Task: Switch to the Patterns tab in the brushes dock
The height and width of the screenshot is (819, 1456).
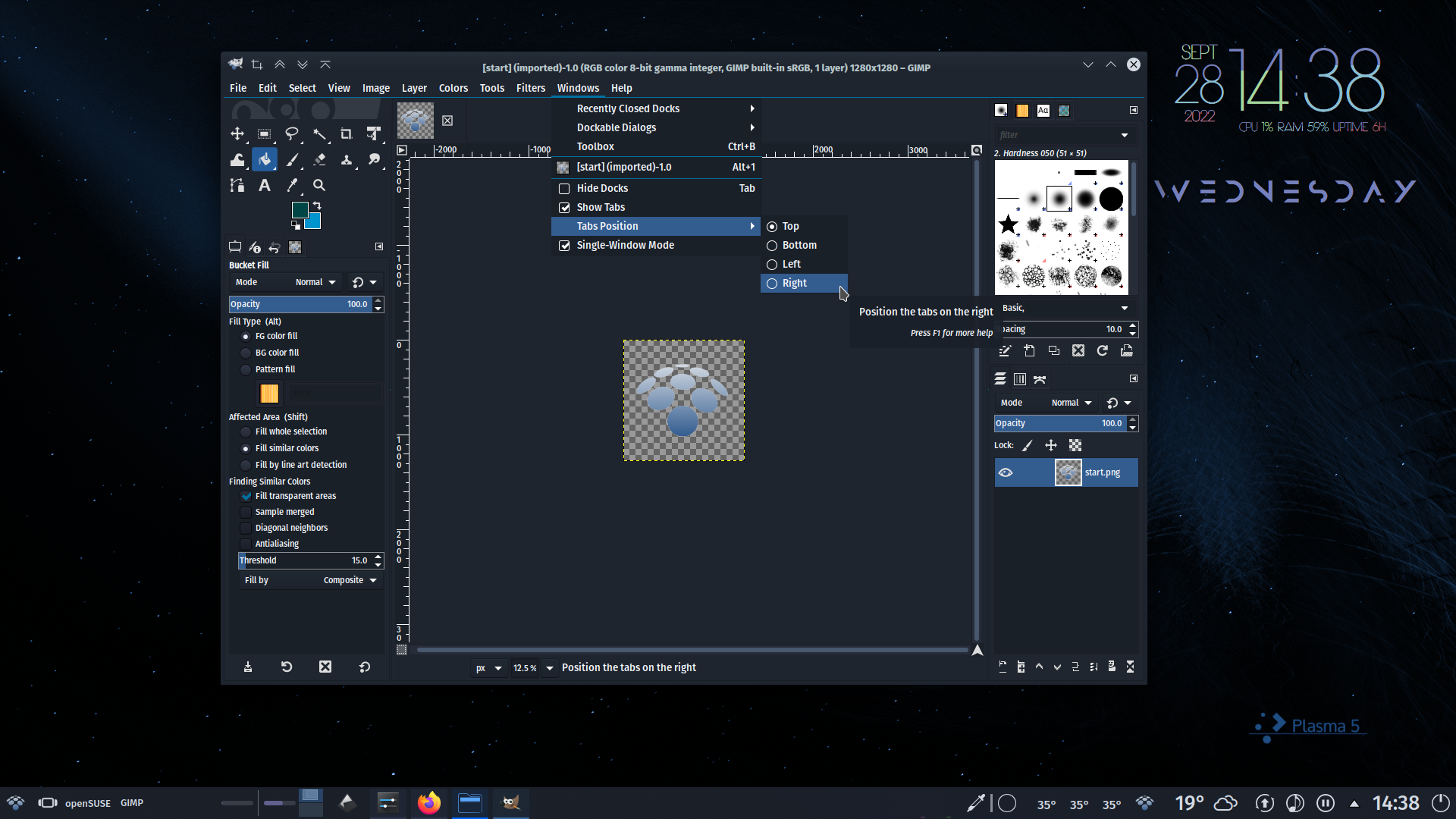Action: [x=1022, y=111]
